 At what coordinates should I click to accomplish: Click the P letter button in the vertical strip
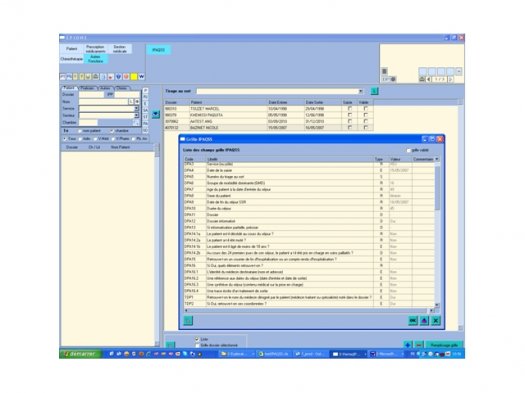pyautogui.click(x=146, y=90)
